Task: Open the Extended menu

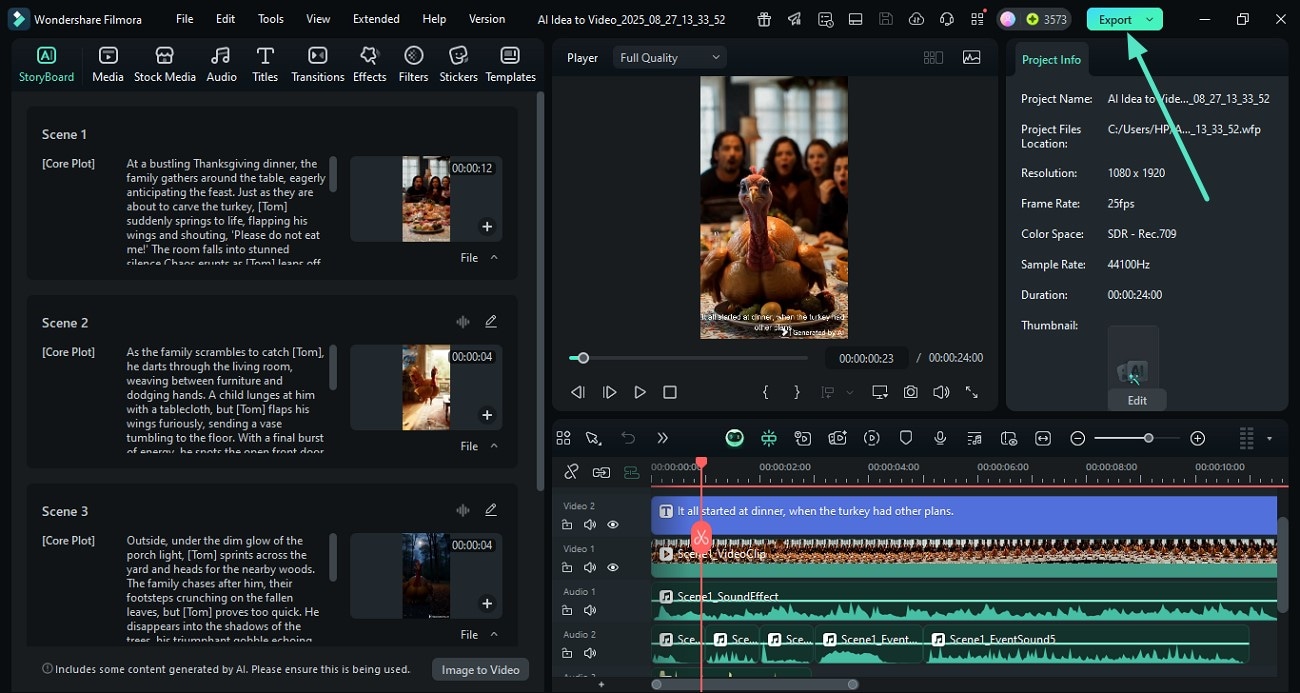Action: tap(376, 19)
